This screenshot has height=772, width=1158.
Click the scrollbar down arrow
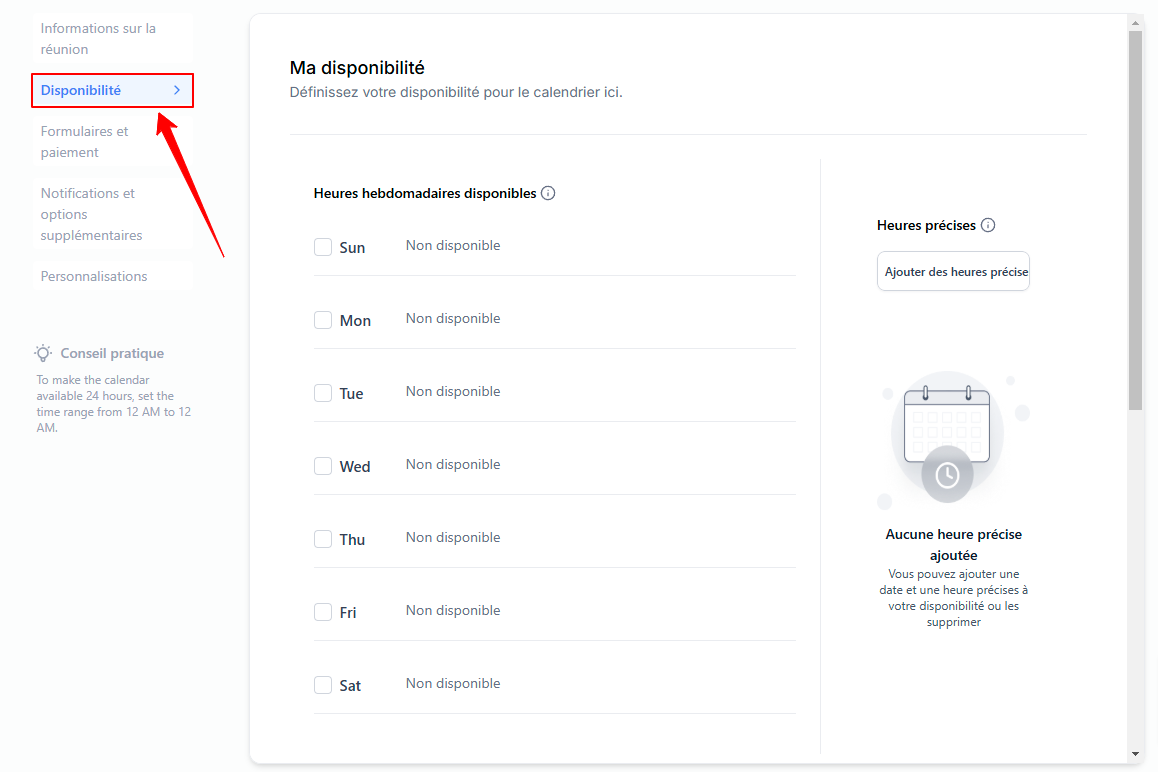pyautogui.click(x=1135, y=754)
